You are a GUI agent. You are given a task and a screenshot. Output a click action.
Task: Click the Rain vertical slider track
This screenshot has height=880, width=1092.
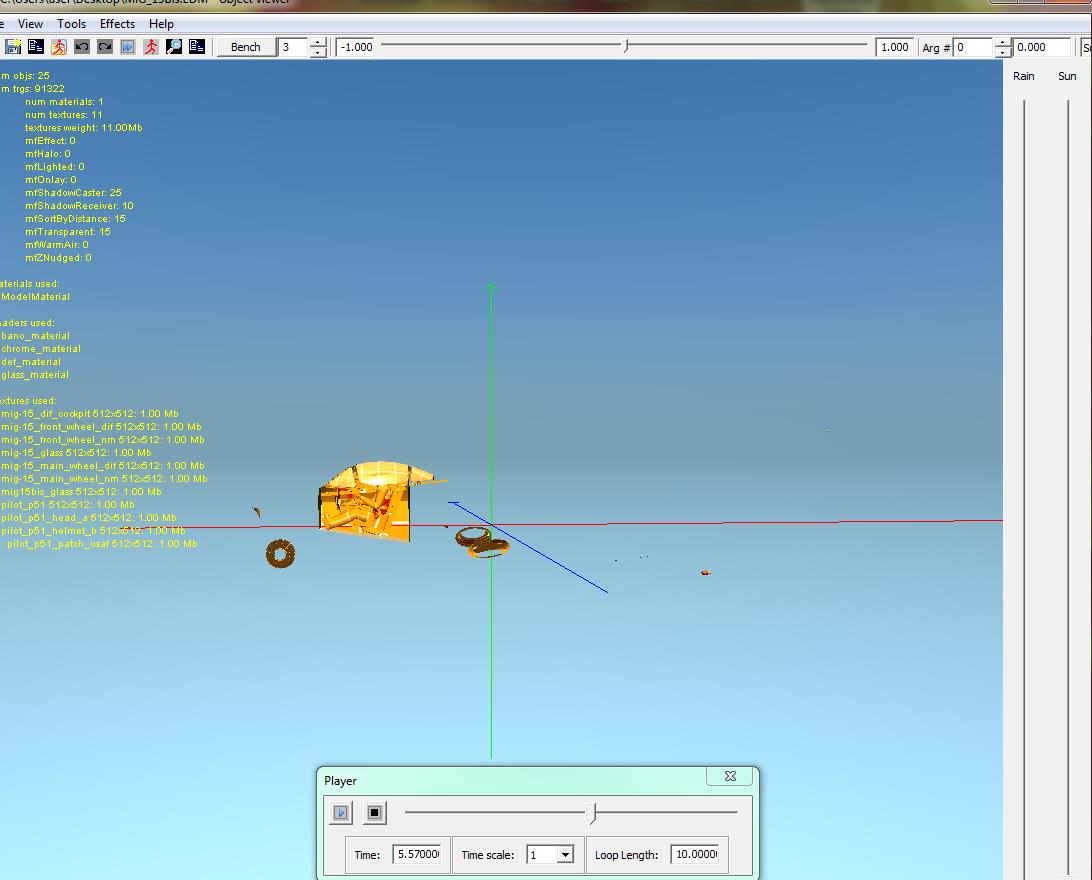pyautogui.click(x=1024, y=487)
